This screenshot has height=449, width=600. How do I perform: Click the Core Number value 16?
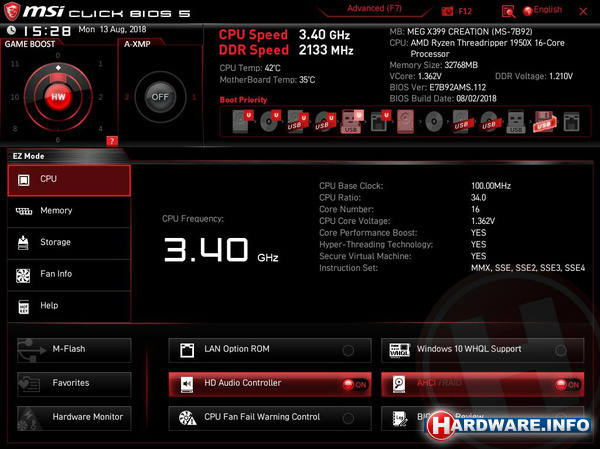tap(475, 209)
